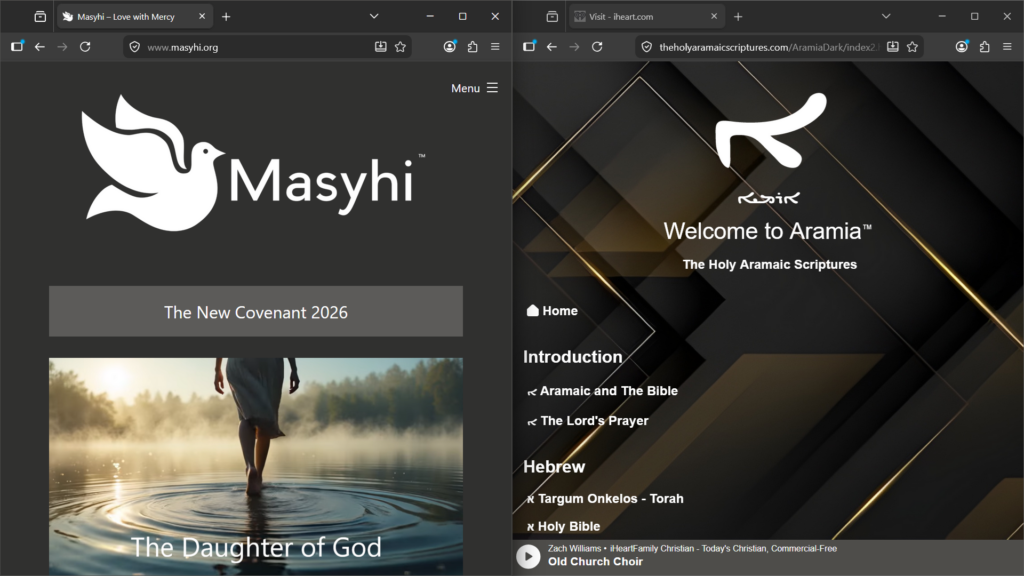Bookmark the Aramia page with star icon
The height and width of the screenshot is (576, 1024).
tap(912, 47)
